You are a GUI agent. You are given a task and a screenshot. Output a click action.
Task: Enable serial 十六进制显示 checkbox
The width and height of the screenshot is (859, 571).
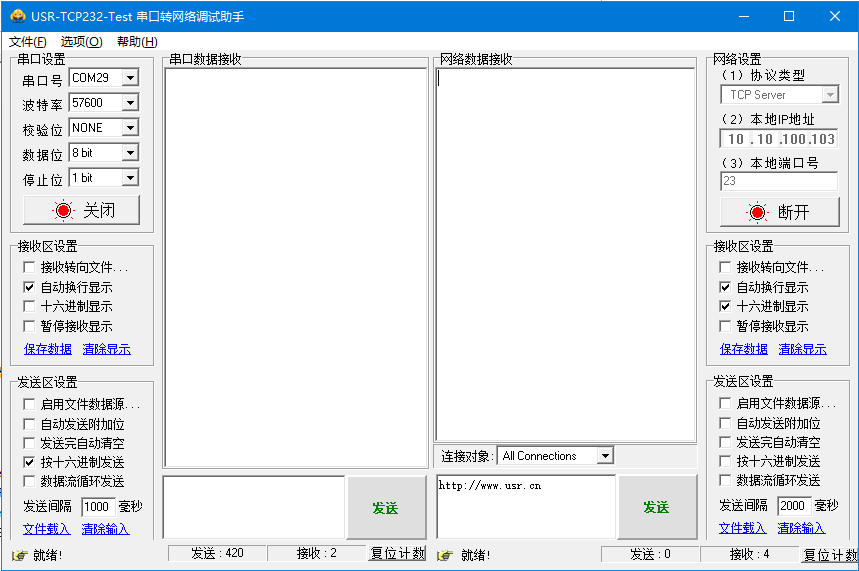(29, 307)
